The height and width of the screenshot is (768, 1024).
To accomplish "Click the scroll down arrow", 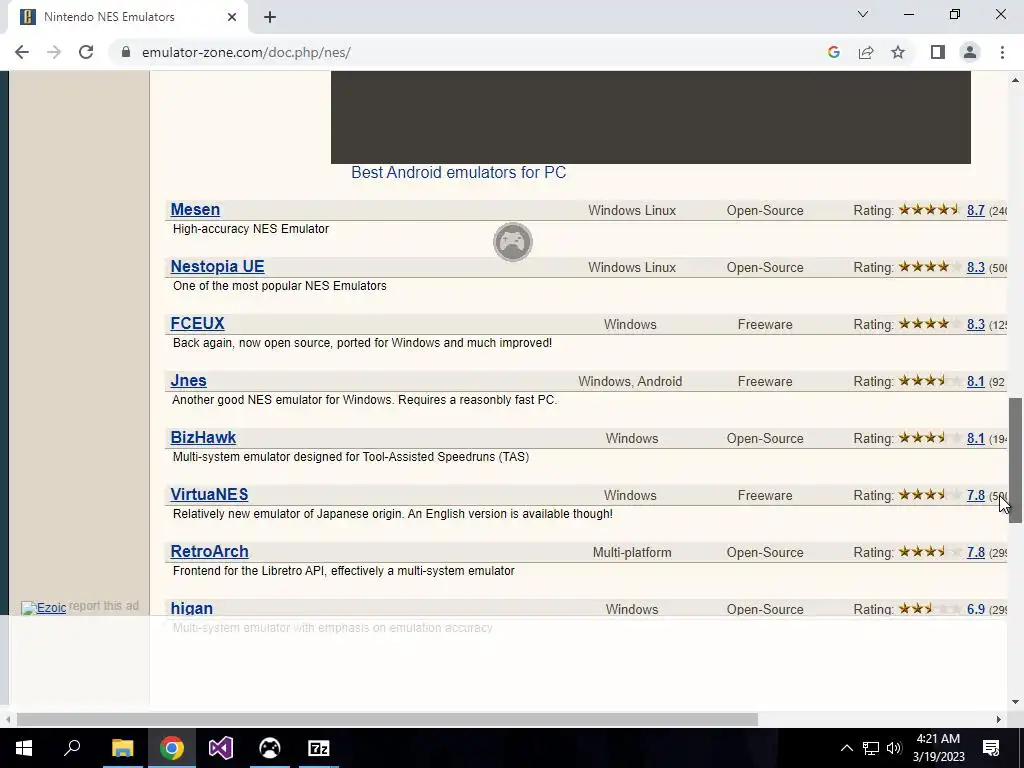I will pos(1015,702).
